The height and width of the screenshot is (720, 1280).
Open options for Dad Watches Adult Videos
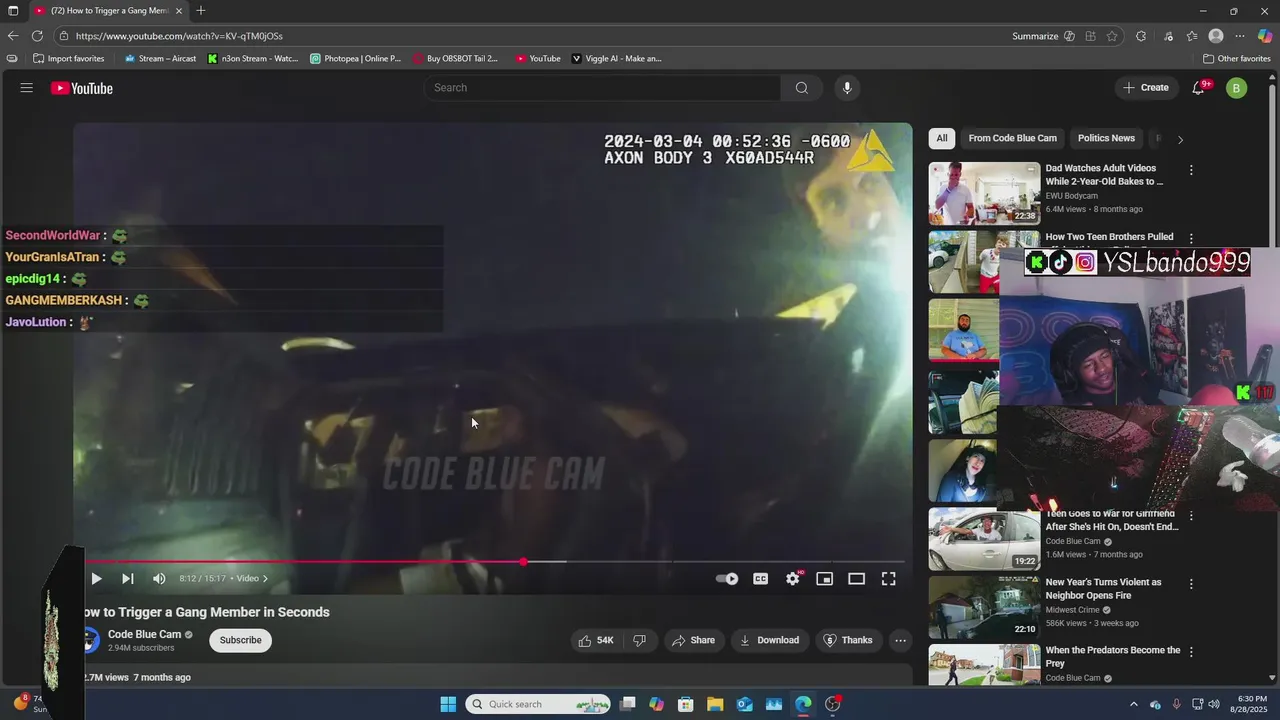coord(1191,170)
